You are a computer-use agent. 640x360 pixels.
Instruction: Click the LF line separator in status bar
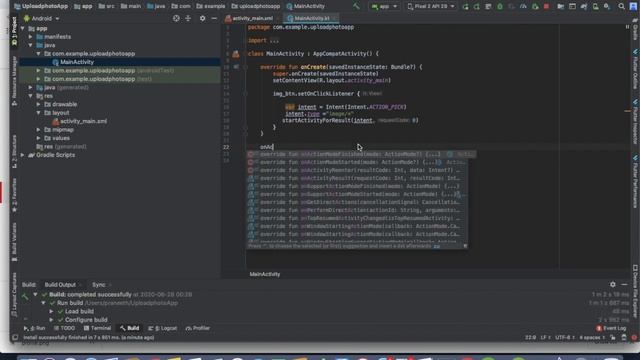tap(544, 338)
